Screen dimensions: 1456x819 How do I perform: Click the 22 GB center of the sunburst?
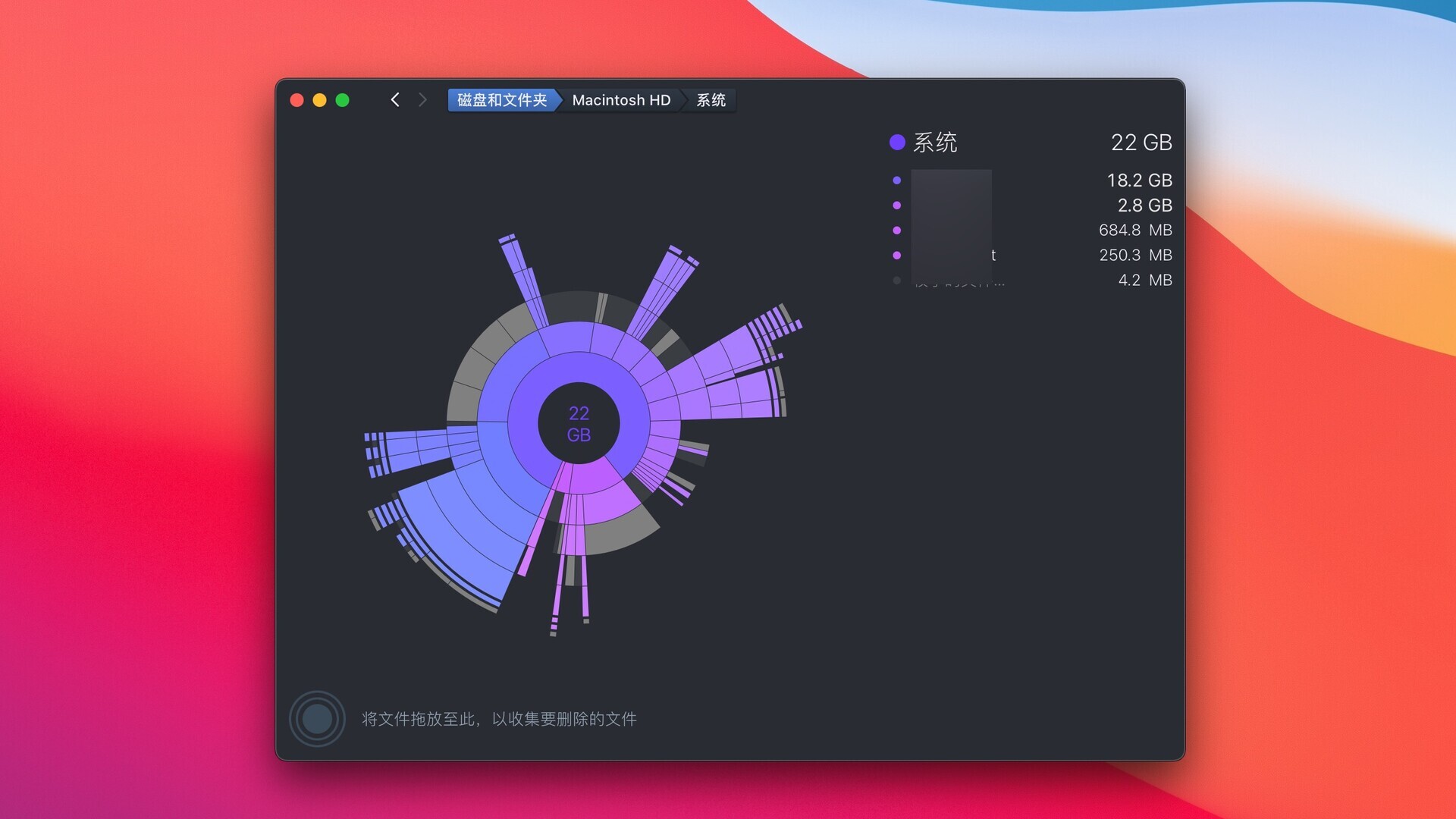tap(579, 424)
